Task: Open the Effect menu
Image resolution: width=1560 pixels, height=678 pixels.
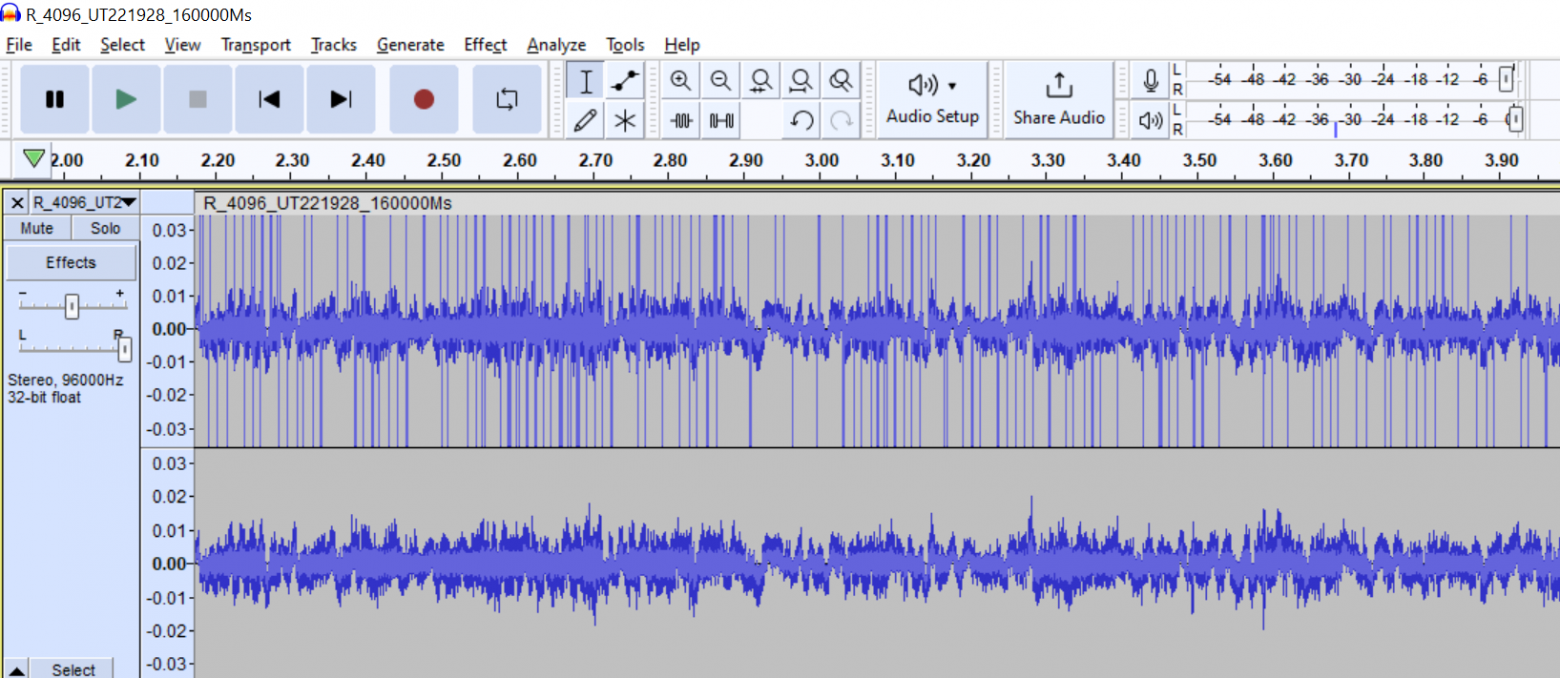Action: 485,45
